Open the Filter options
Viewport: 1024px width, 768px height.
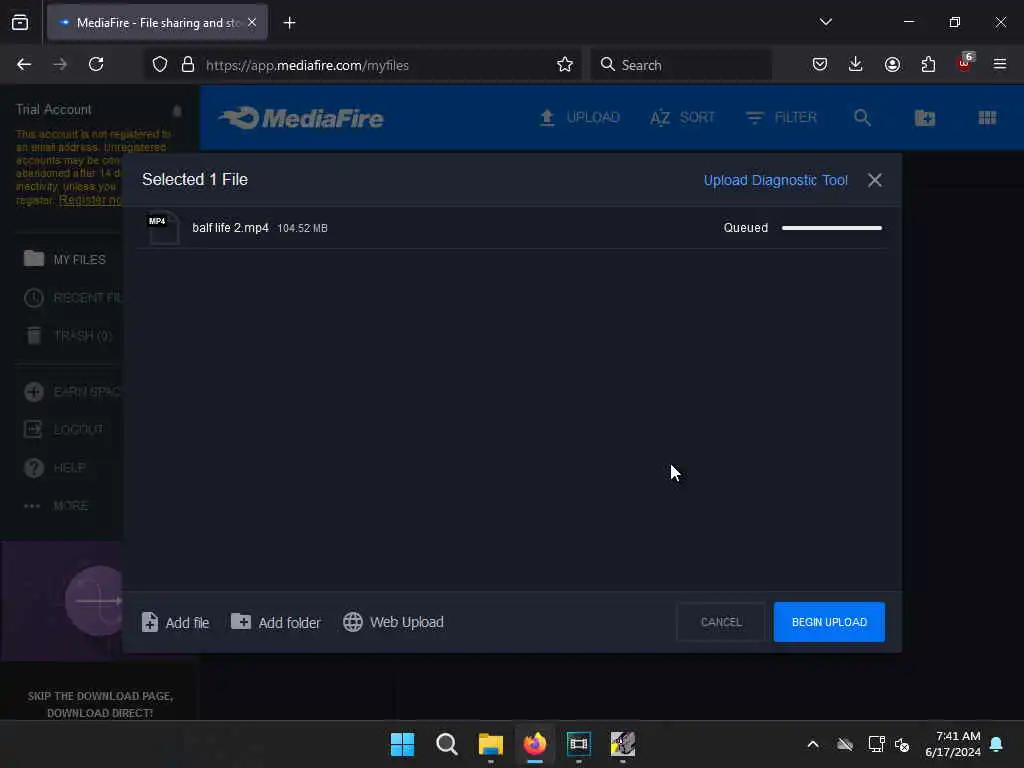click(x=781, y=118)
